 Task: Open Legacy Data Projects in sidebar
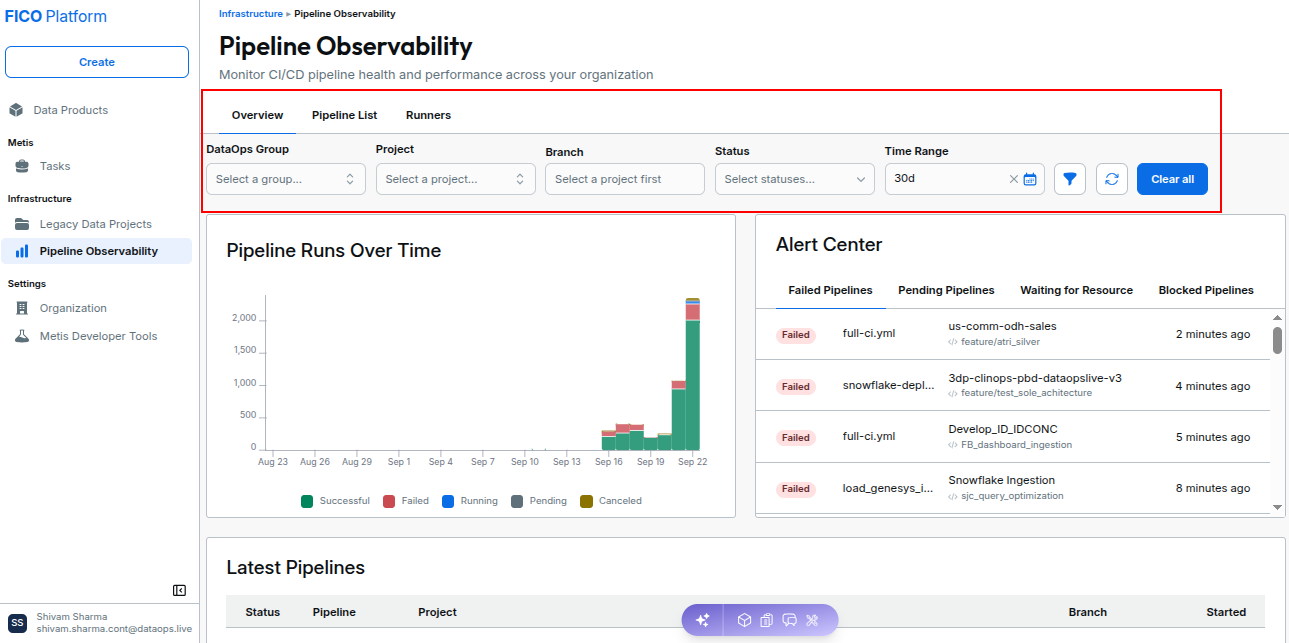[x=96, y=224]
